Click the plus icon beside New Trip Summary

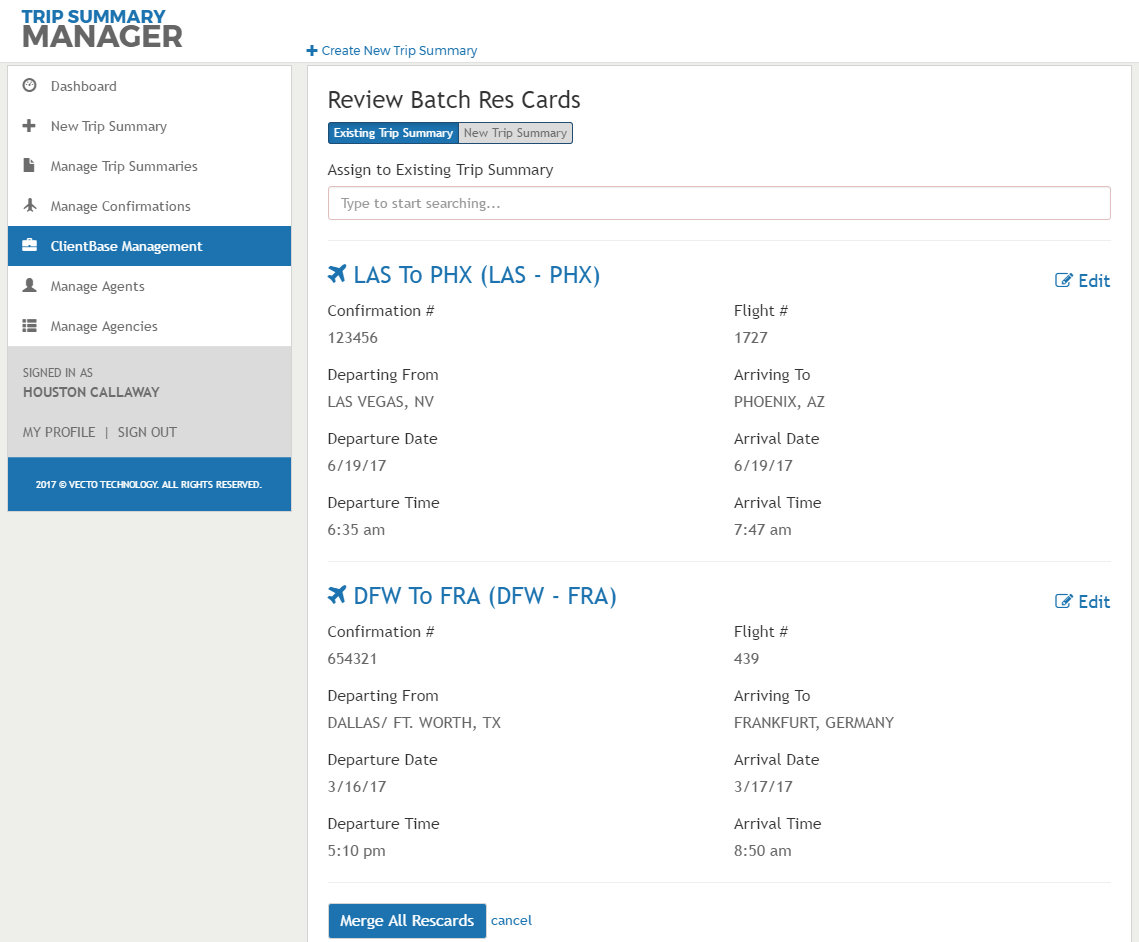tap(30, 126)
